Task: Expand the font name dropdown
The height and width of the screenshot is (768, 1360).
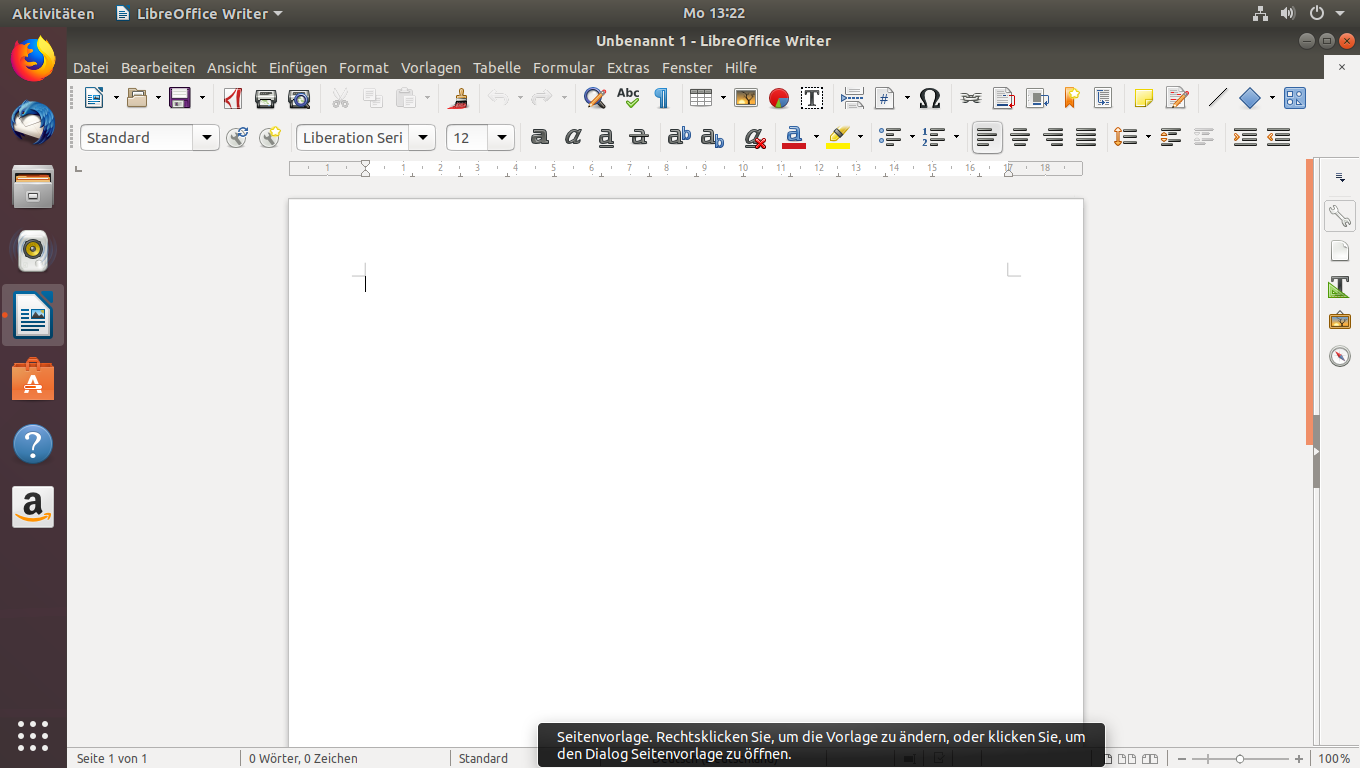Action: coord(423,137)
